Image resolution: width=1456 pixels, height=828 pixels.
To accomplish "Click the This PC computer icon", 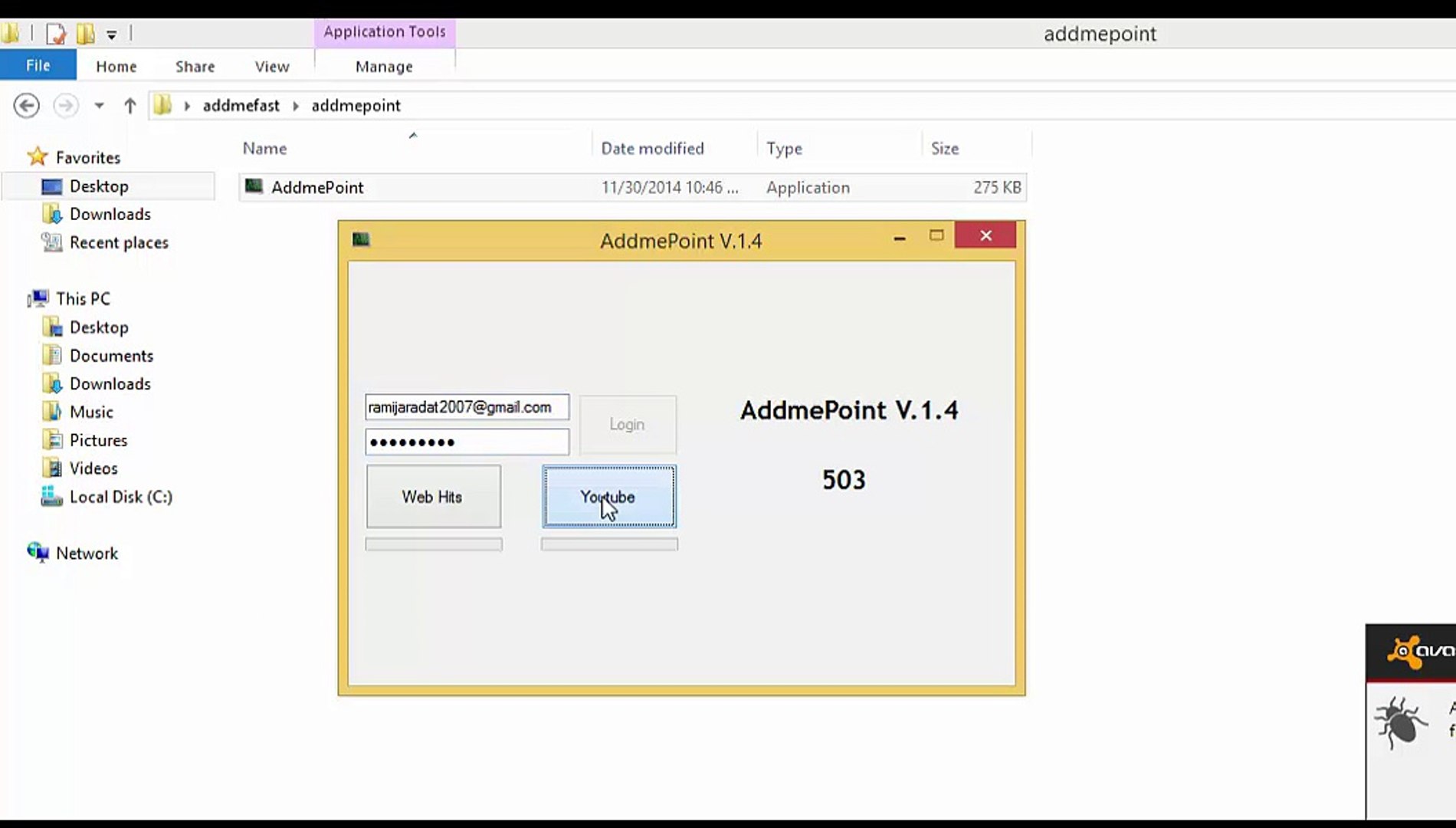I will point(38,298).
